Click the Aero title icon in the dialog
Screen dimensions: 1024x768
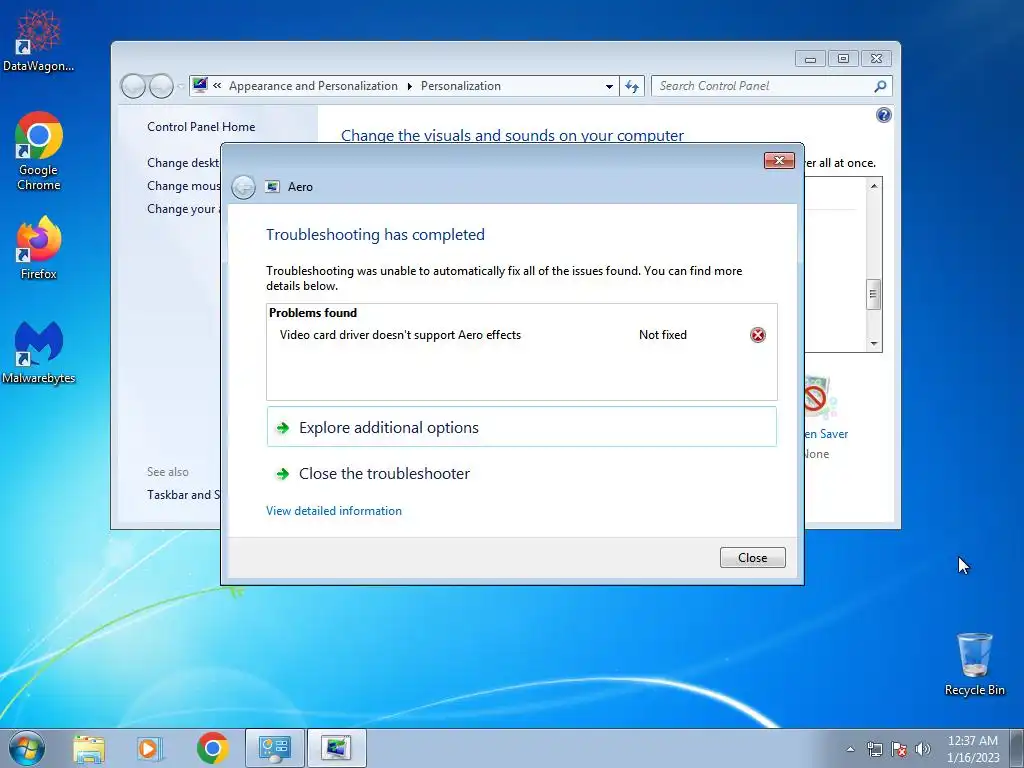[272, 187]
